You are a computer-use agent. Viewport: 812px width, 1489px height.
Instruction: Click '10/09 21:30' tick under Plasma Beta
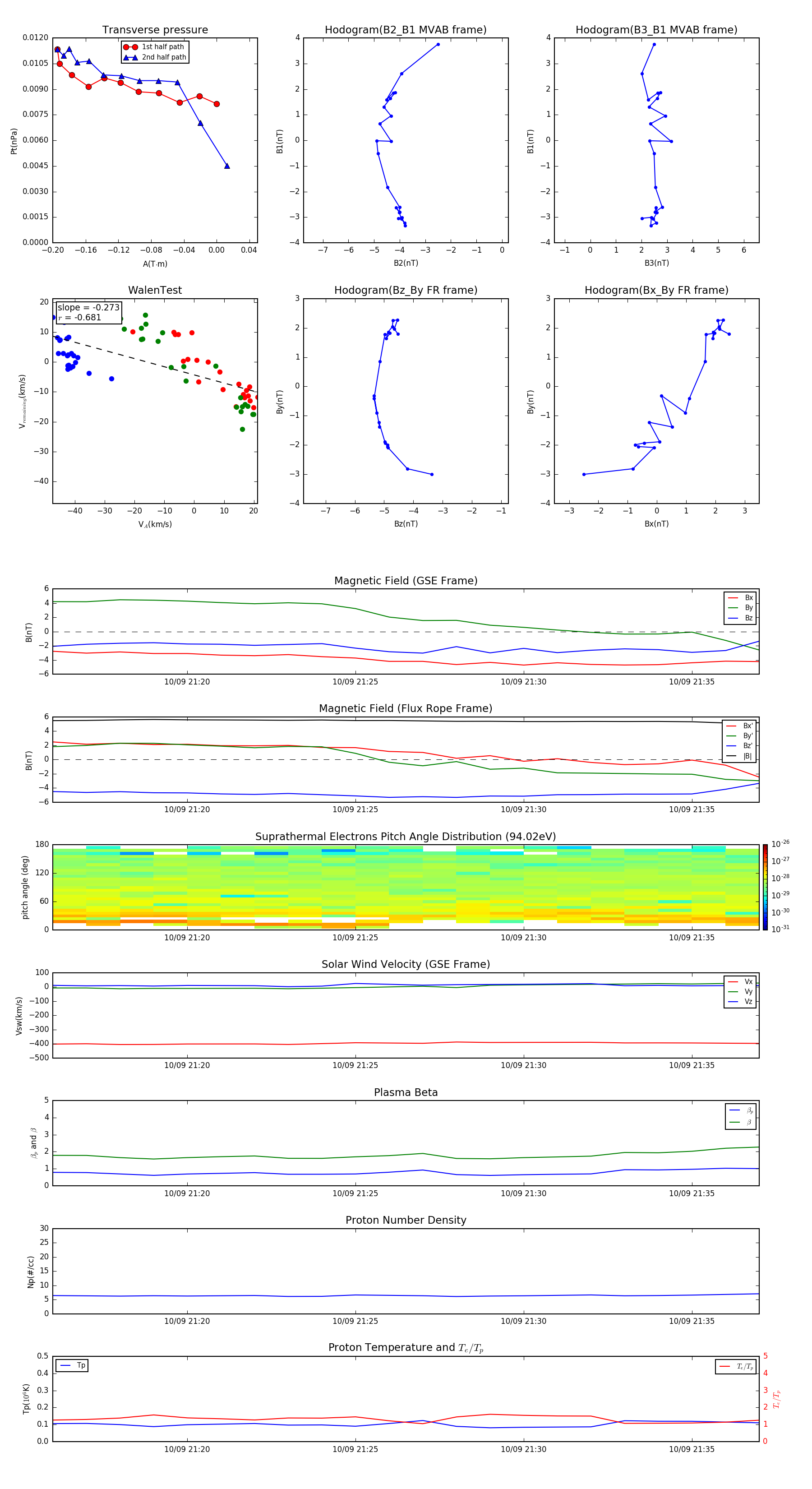pyautogui.click(x=523, y=1193)
